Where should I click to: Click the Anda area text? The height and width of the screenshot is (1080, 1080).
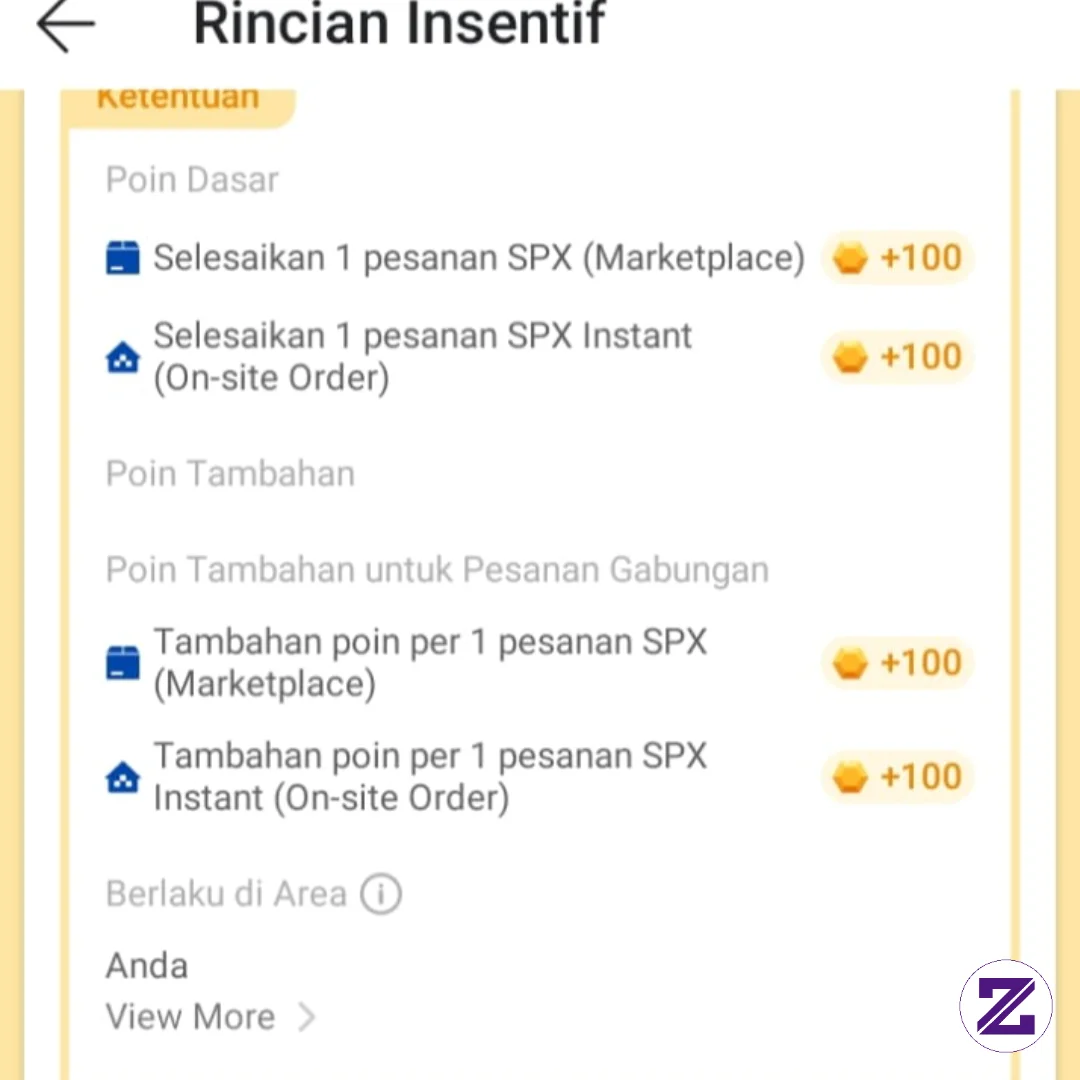point(147,966)
